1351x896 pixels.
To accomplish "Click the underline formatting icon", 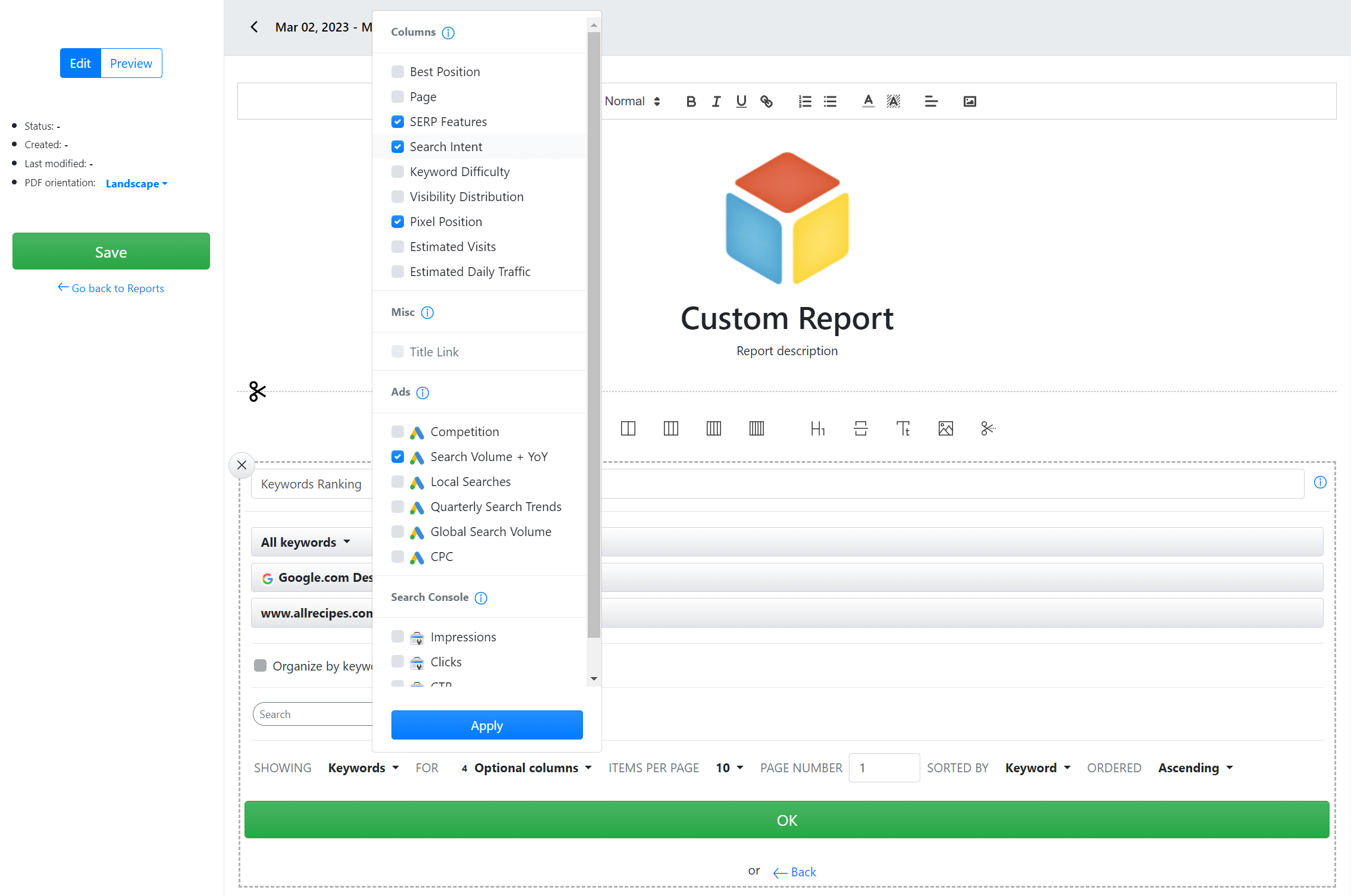I will (741, 101).
